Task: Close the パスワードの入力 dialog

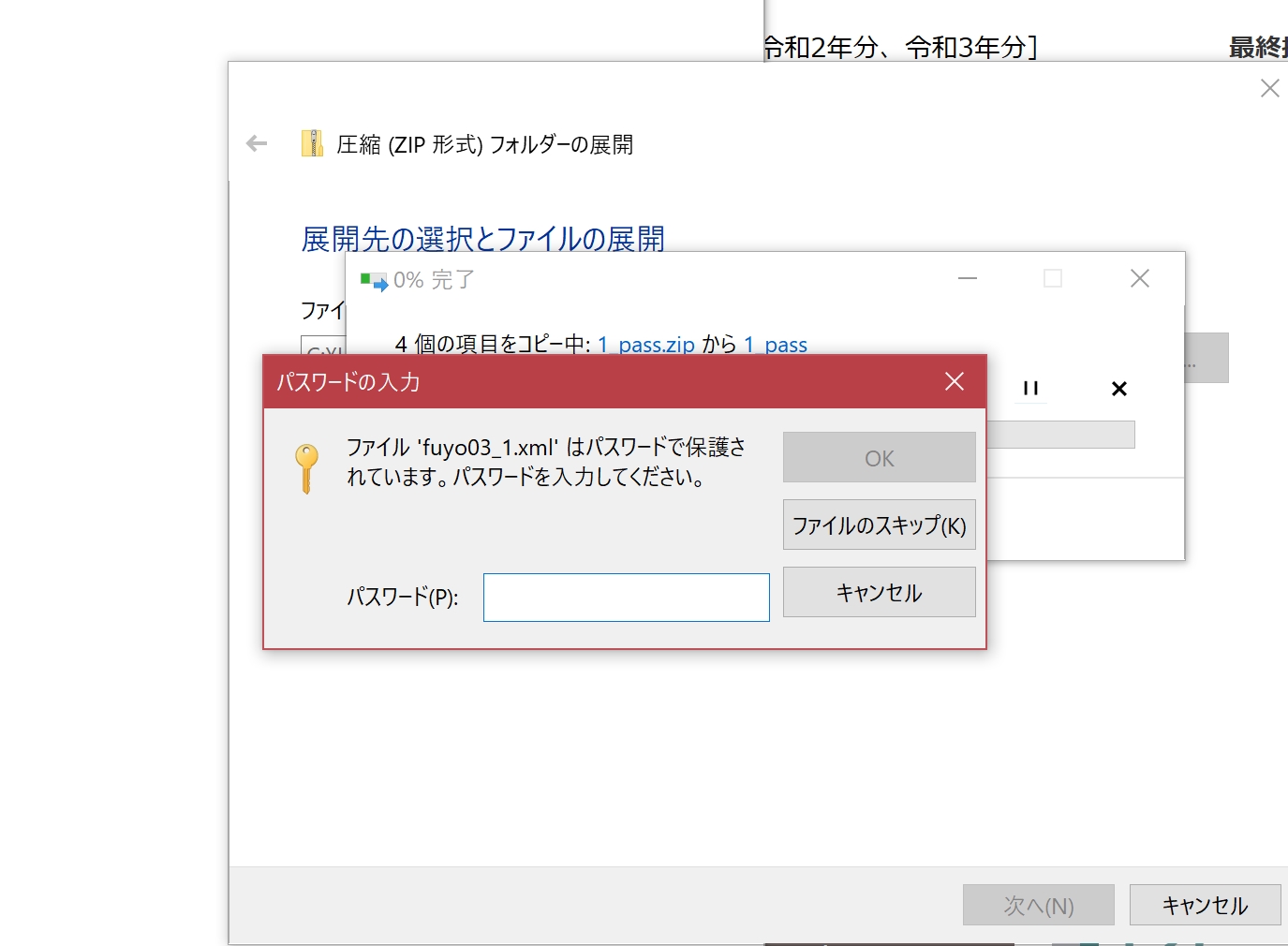Action: [954, 381]
